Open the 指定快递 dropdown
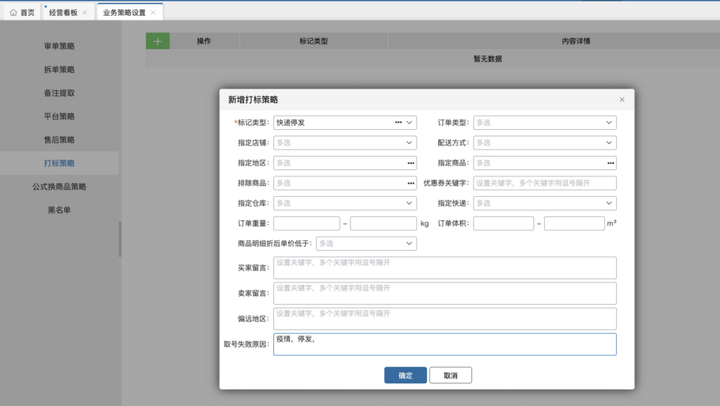720x406 pixels. point(545,203)
